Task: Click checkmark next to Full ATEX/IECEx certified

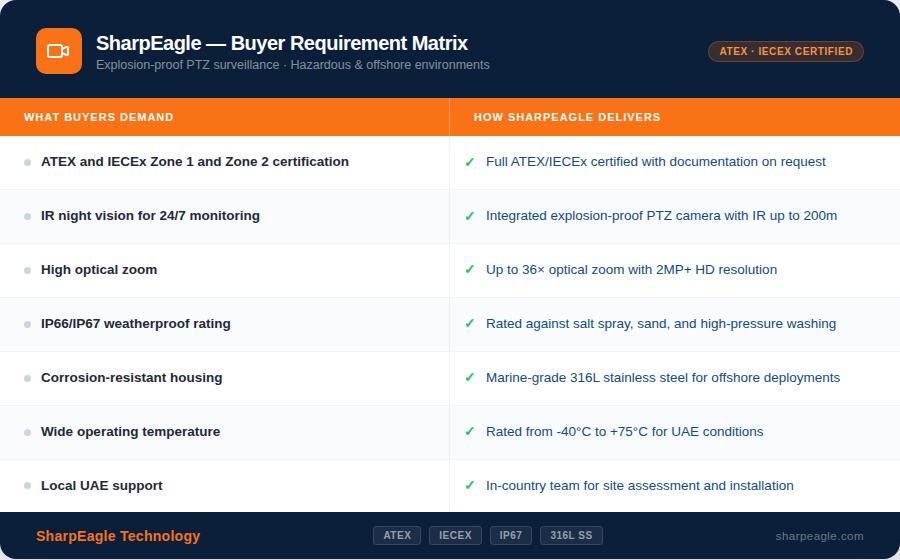Action: pyautogui.click(x=470, y=162)
